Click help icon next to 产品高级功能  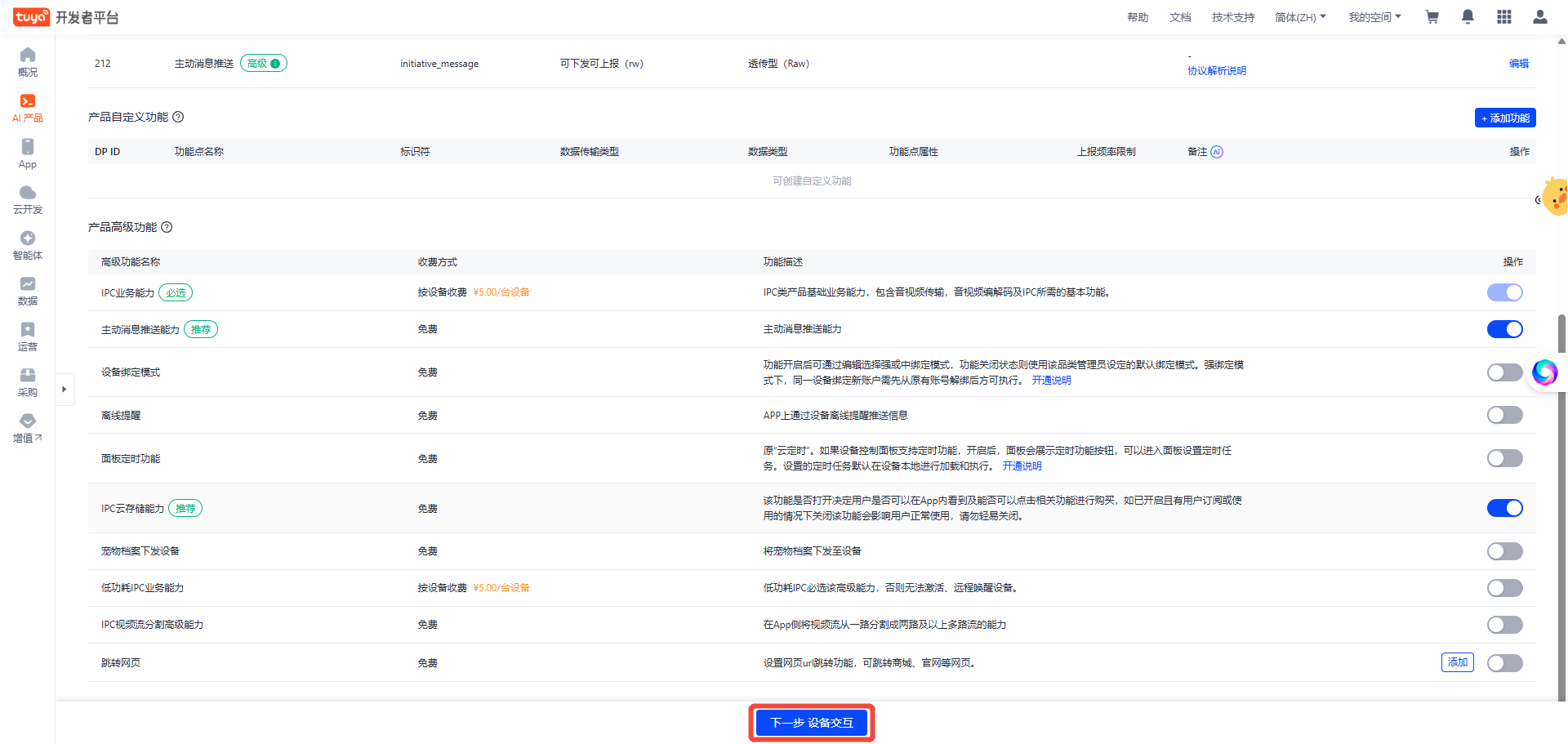[x=167, y=227]
